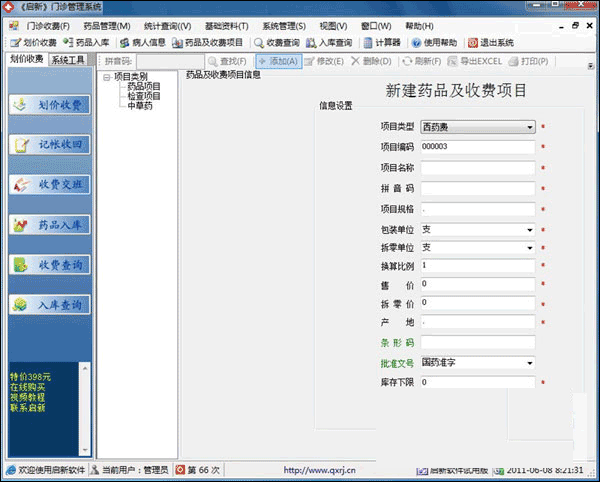Open the 门诊收费(F) menu

tap(48, 26)
